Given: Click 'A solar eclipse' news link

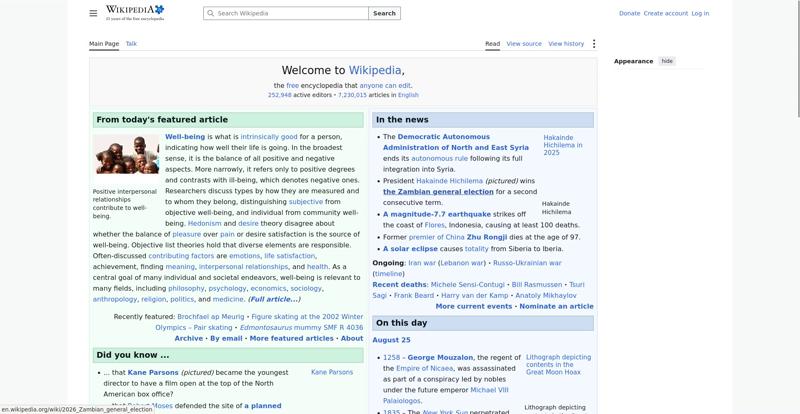Looking at the screenshot, I should pos(410,249).
